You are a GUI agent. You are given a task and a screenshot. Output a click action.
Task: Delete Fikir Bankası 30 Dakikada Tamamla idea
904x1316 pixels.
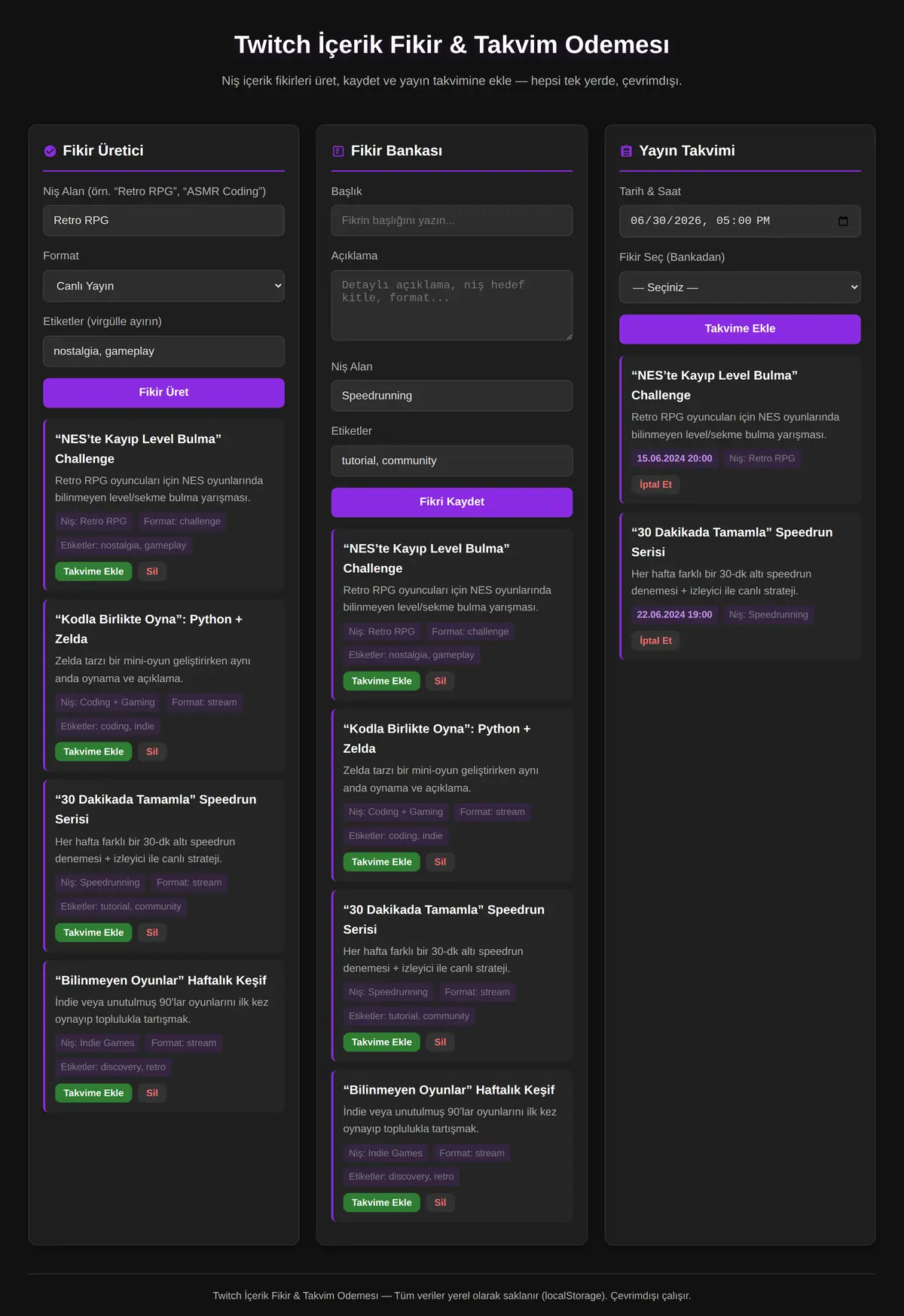pyautogui.click(x=441, y=1042)
